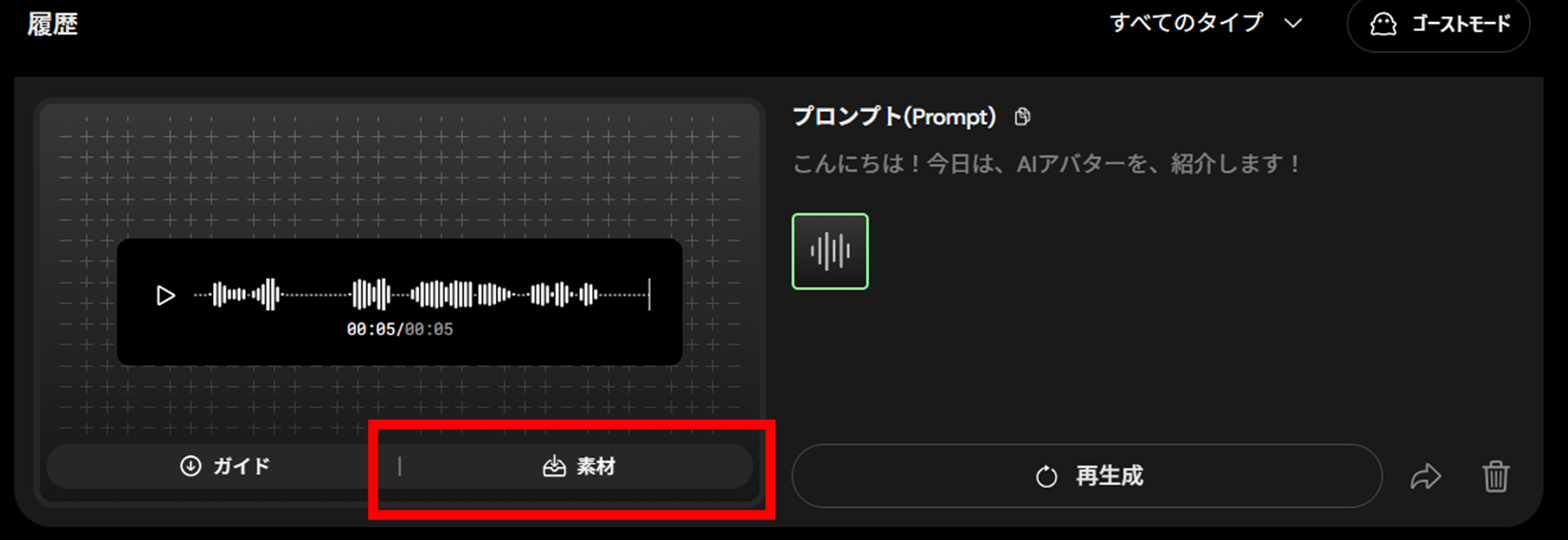This screenshot has height=540, width=1568.
Task: Toggle ゴーストモード ghost mode
Action: [x=1439, y=25]
